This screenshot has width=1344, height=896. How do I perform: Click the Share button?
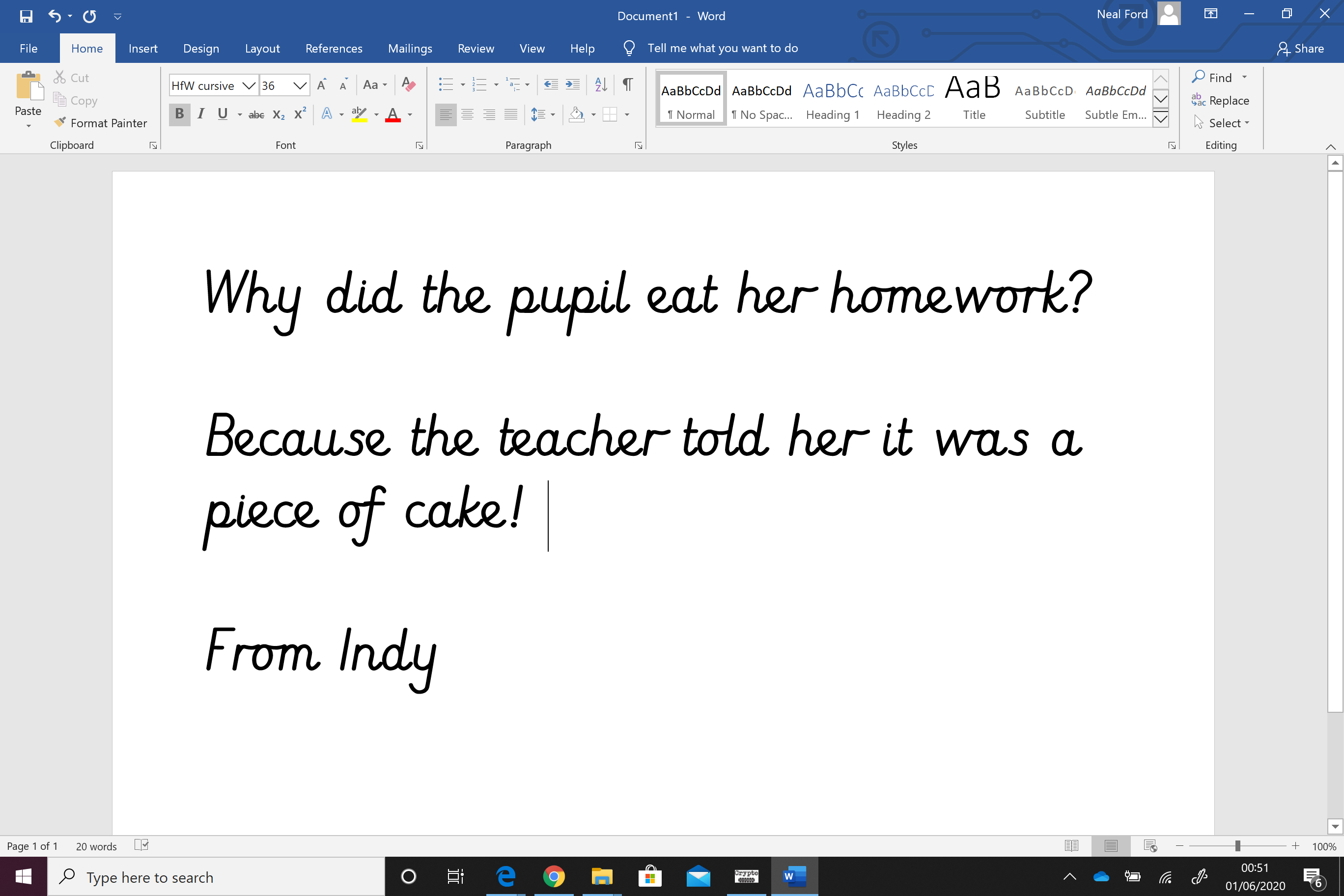1301,49
